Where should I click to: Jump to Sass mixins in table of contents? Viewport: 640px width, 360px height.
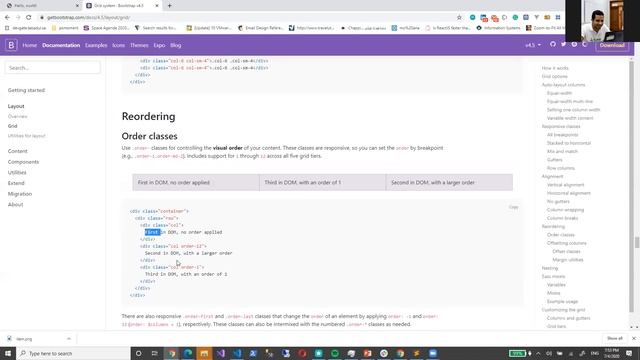[553, 276]
